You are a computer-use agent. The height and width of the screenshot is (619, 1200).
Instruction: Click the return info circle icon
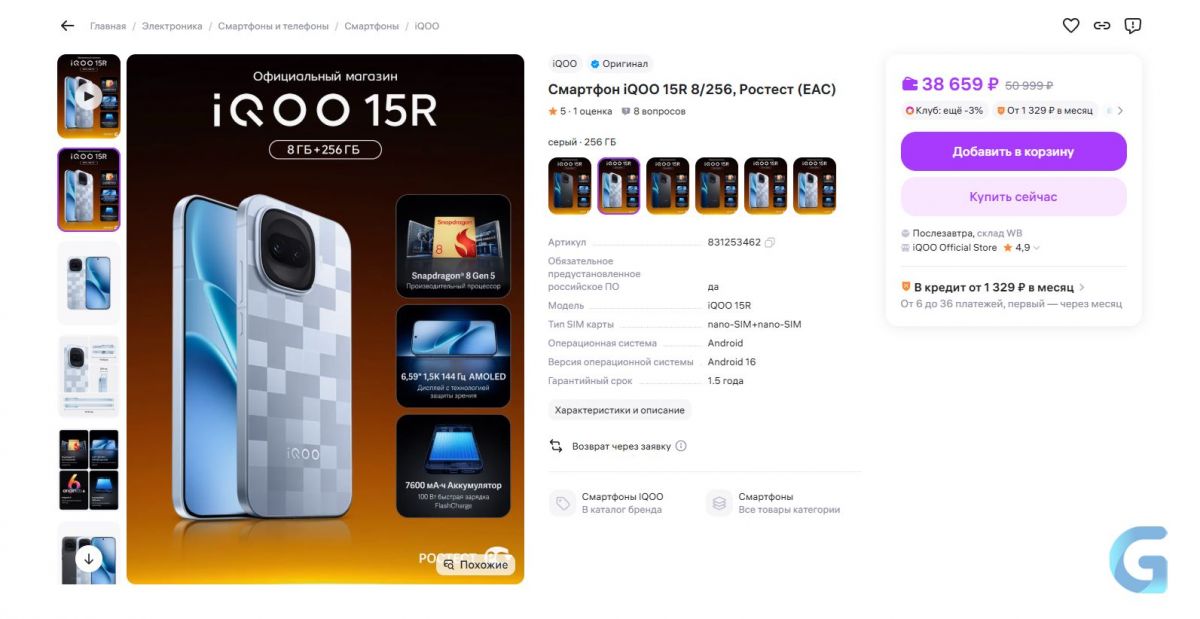pyautogui.click(x=681, y=446)
